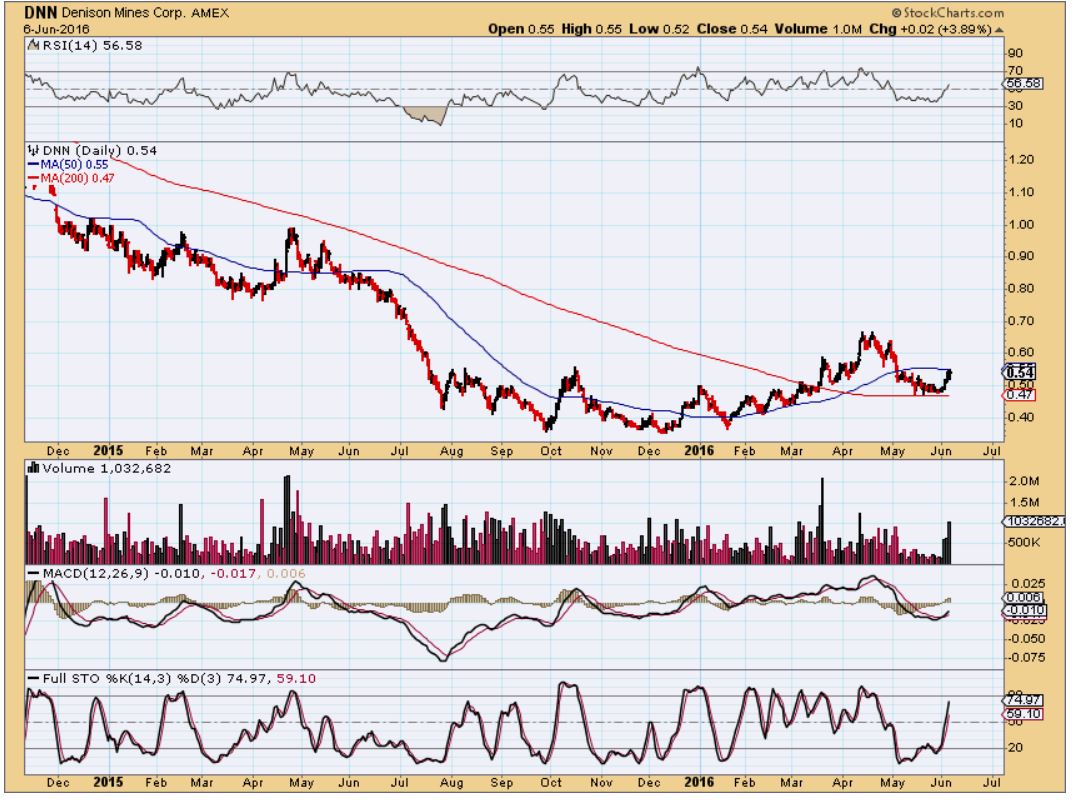
Task: Click the red MA(200) legend line
Action: click(x=32, y=179)
